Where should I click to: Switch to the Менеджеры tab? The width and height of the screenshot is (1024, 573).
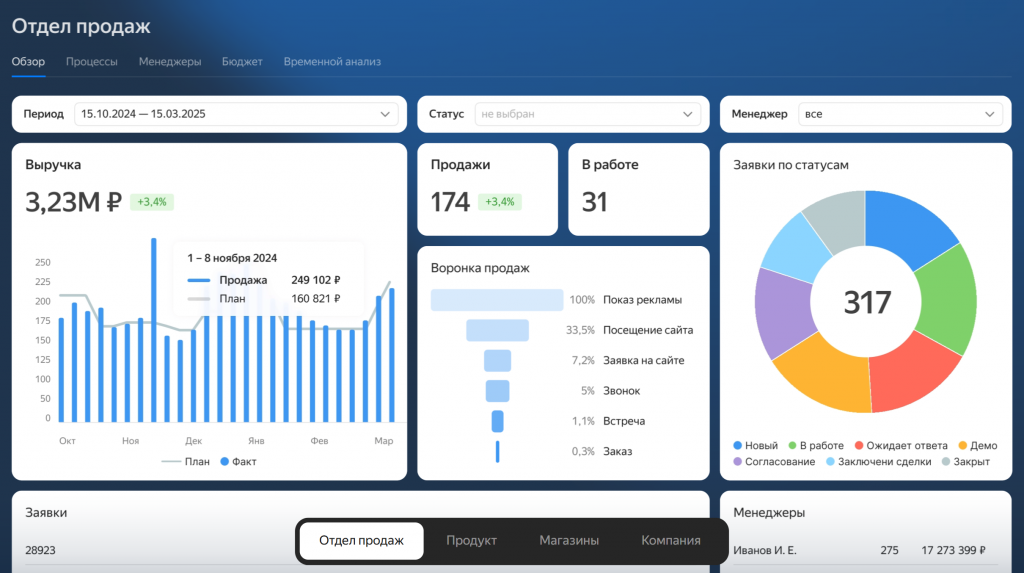(x=170, y=61)
